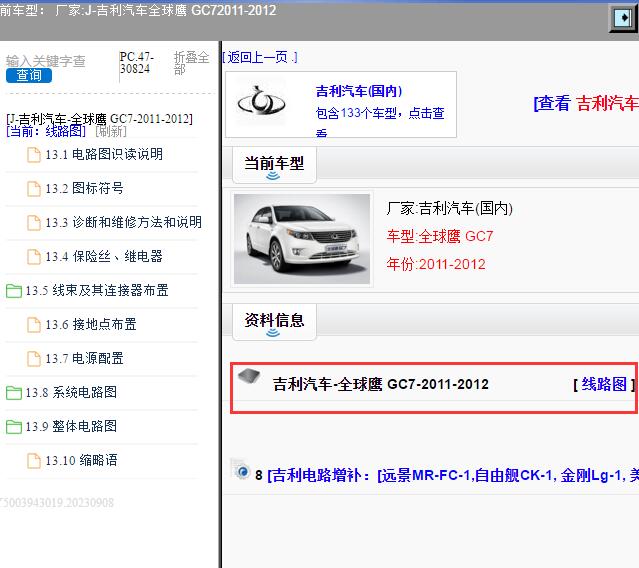Click the J-吉利汽车-全球鹰 GC7-2011-2012 heading
The height and width of the screenshot is (568, 639).
pos(99,119)
